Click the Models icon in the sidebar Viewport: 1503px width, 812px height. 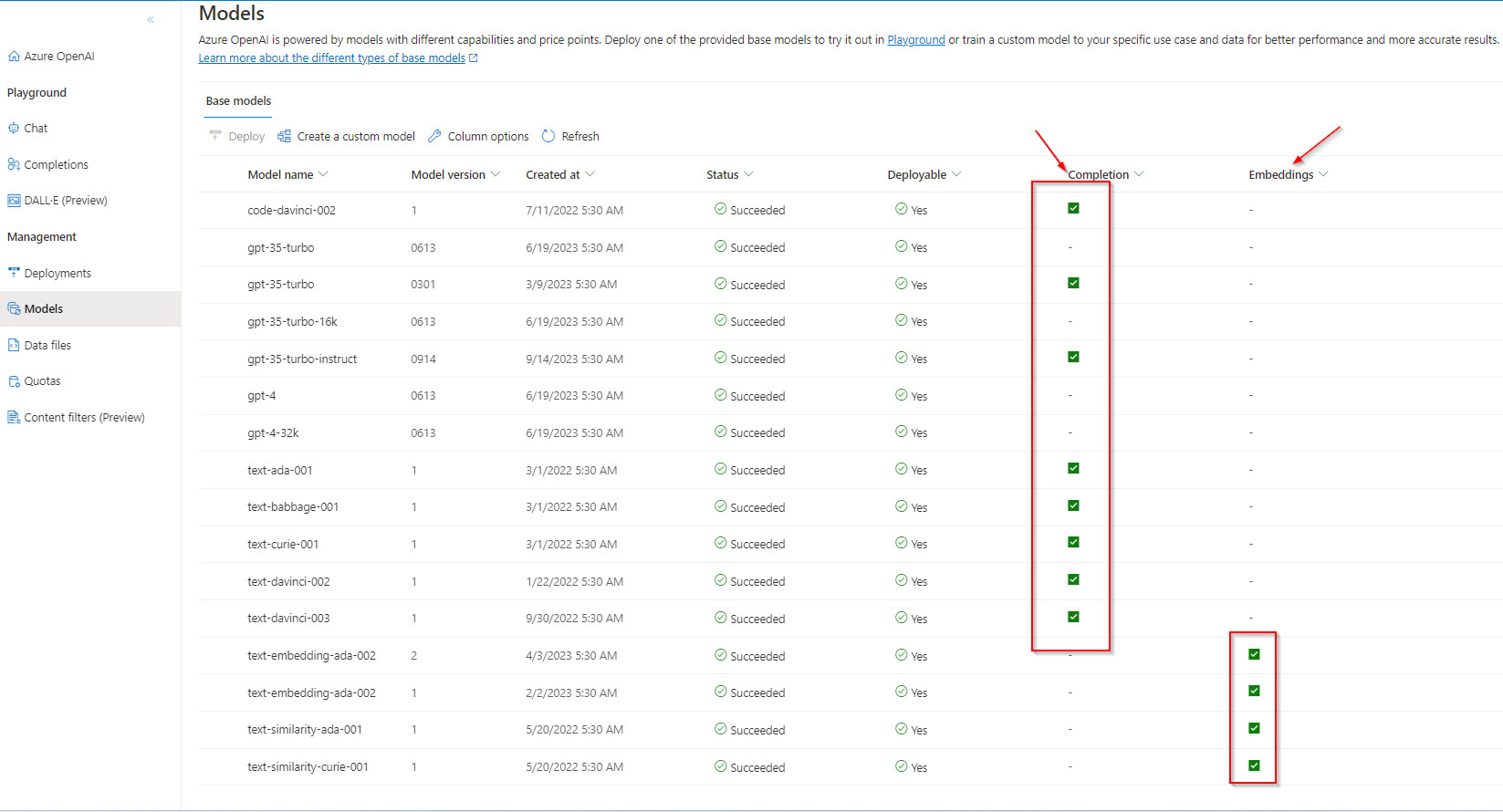point(14,308)
